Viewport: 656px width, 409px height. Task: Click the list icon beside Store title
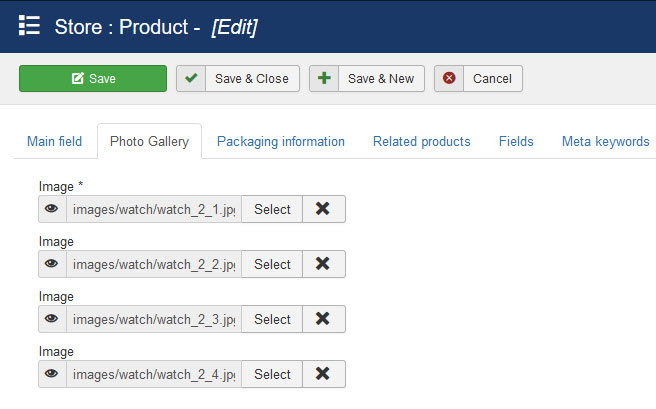tap(29, 26)
